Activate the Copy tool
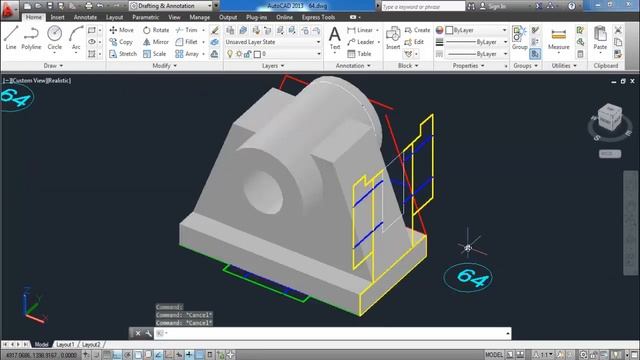Screen dimensions: 640x360 coord(121,42)
